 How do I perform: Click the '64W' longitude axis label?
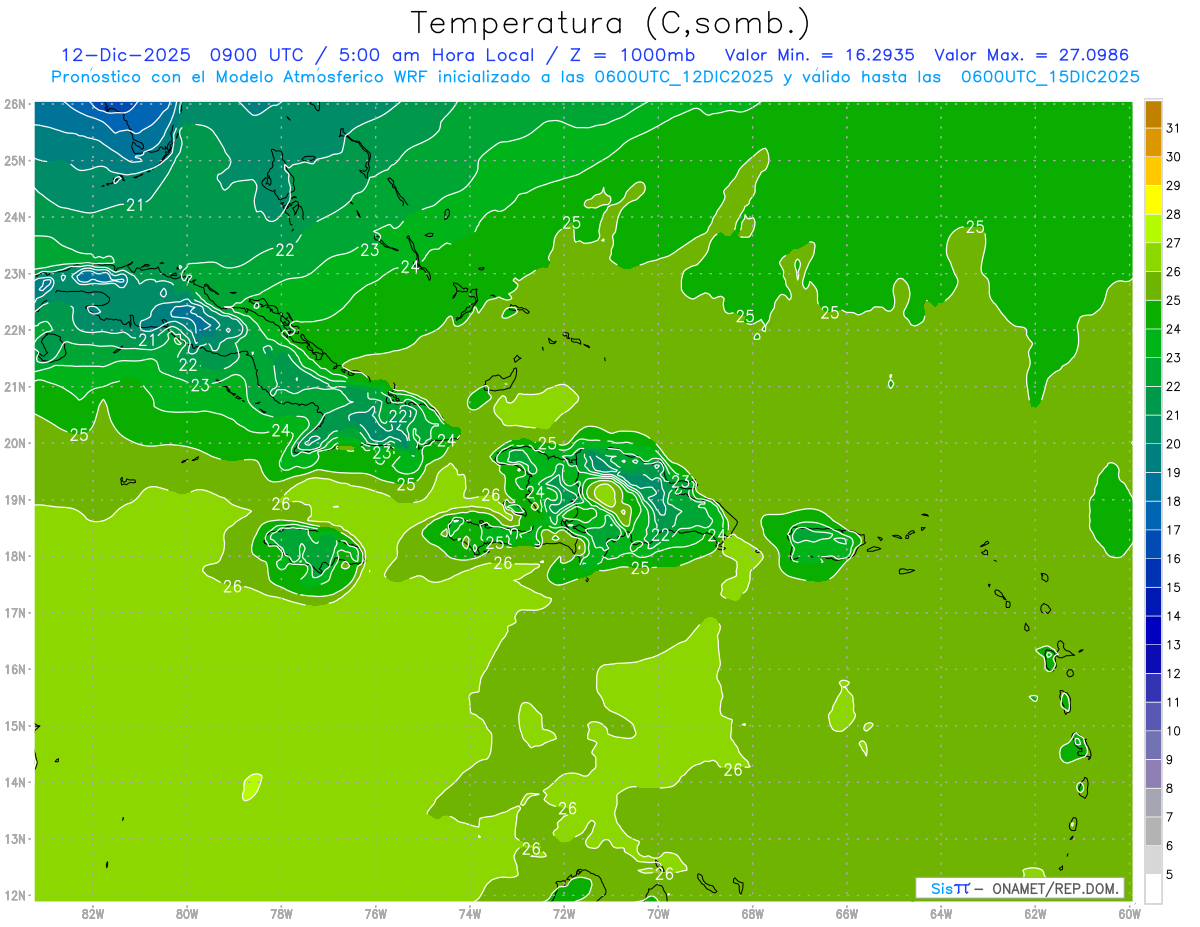coord(941,913)
